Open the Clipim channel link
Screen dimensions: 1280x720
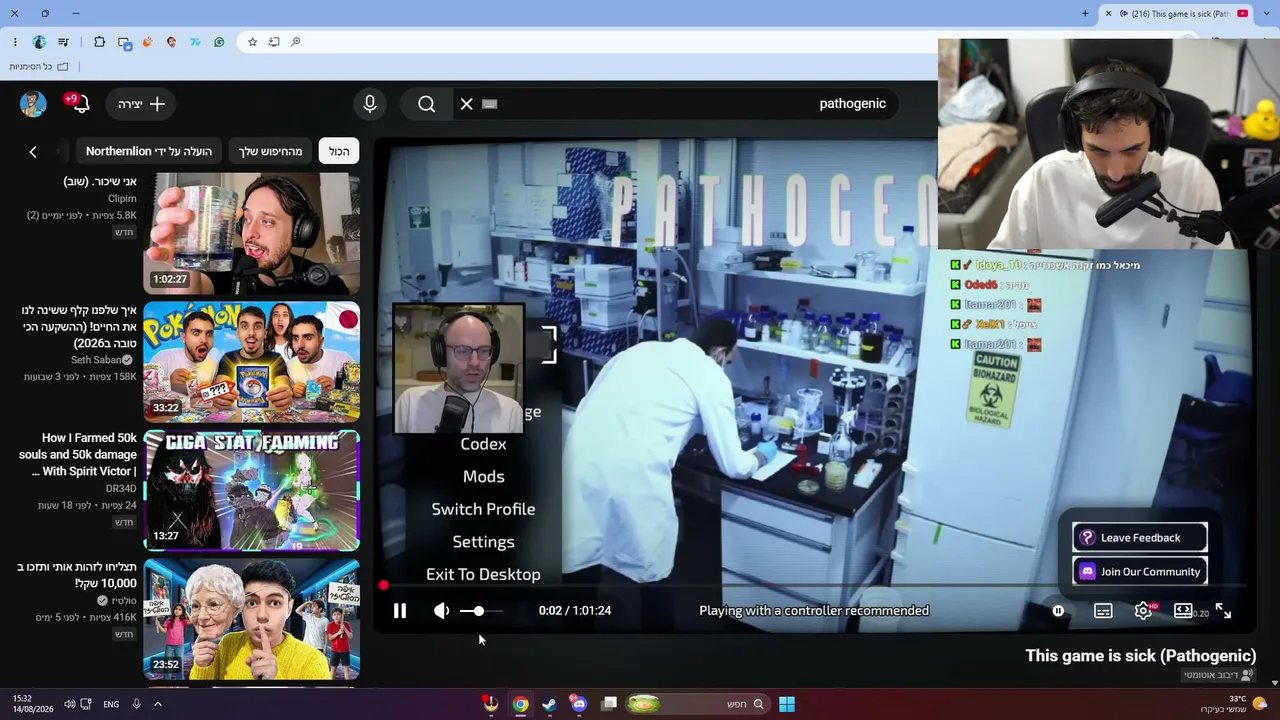point(122,199)
